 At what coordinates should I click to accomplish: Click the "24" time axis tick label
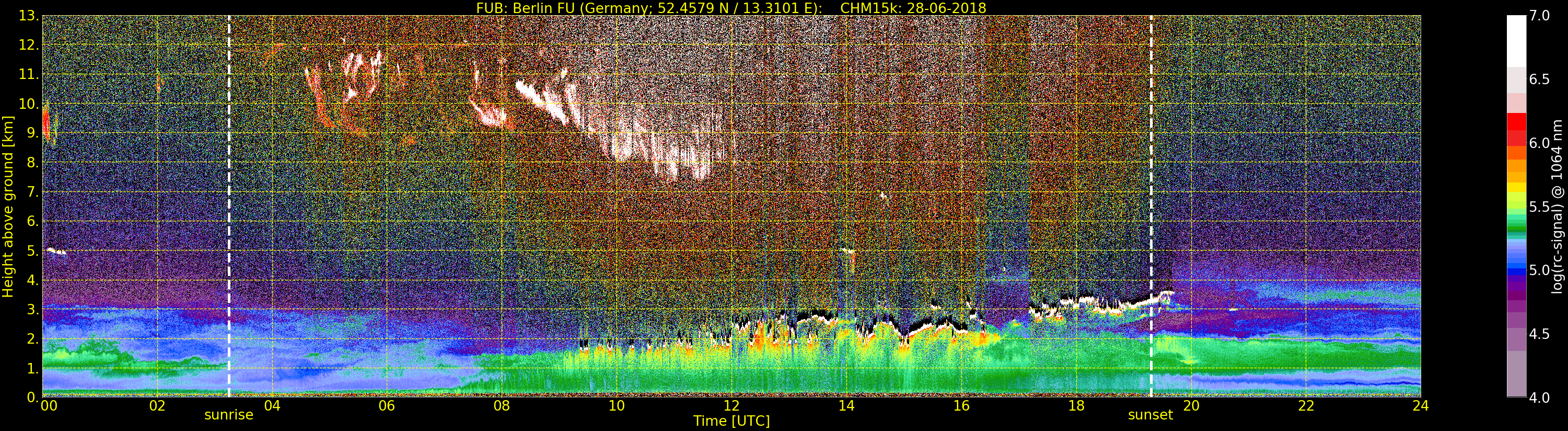click(x=1421, y=406)
